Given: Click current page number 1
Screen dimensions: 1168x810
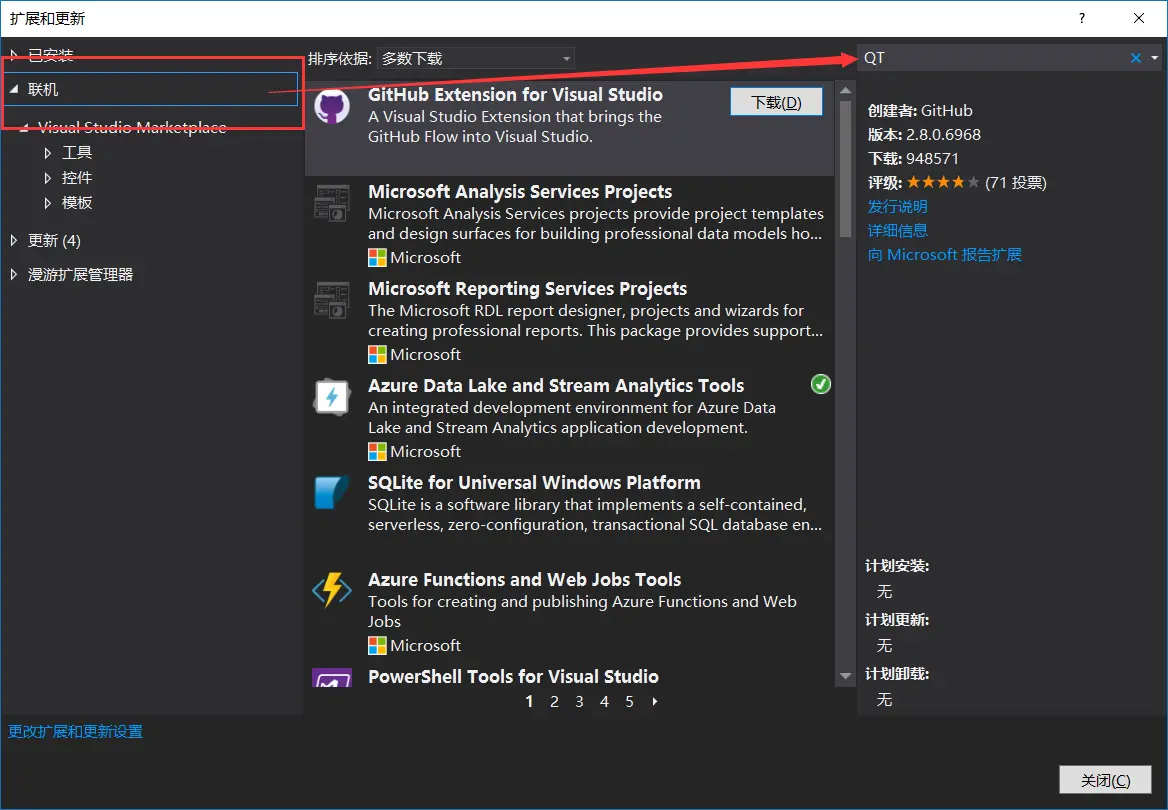Looking at the screenshot, I should [x=529, y=701].
